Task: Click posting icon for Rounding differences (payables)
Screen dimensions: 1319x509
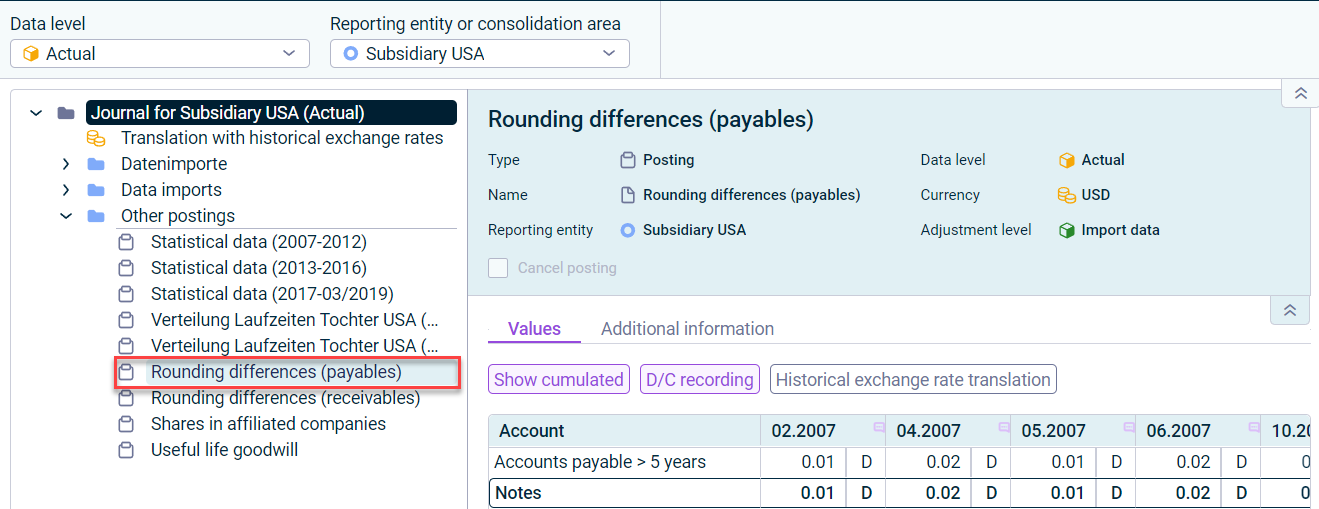Action: 126,372
